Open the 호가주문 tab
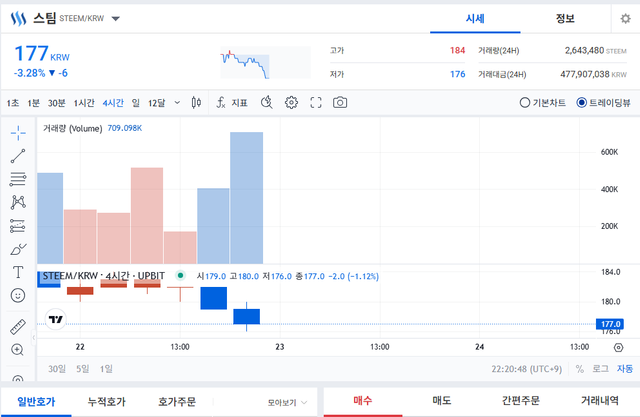This screenshot has height=417, width=640. pos(177,401)
